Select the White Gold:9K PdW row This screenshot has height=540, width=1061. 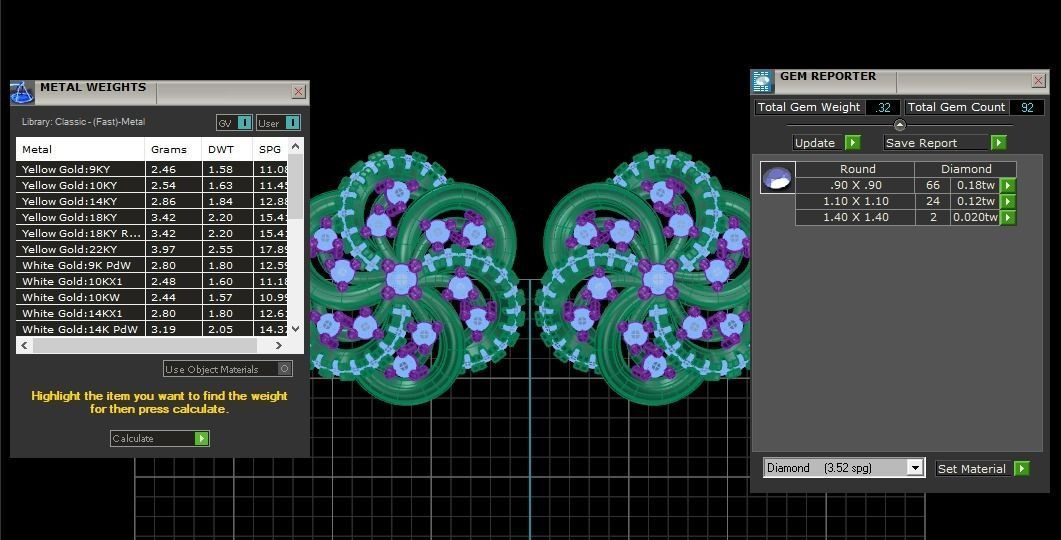point(152,265)
